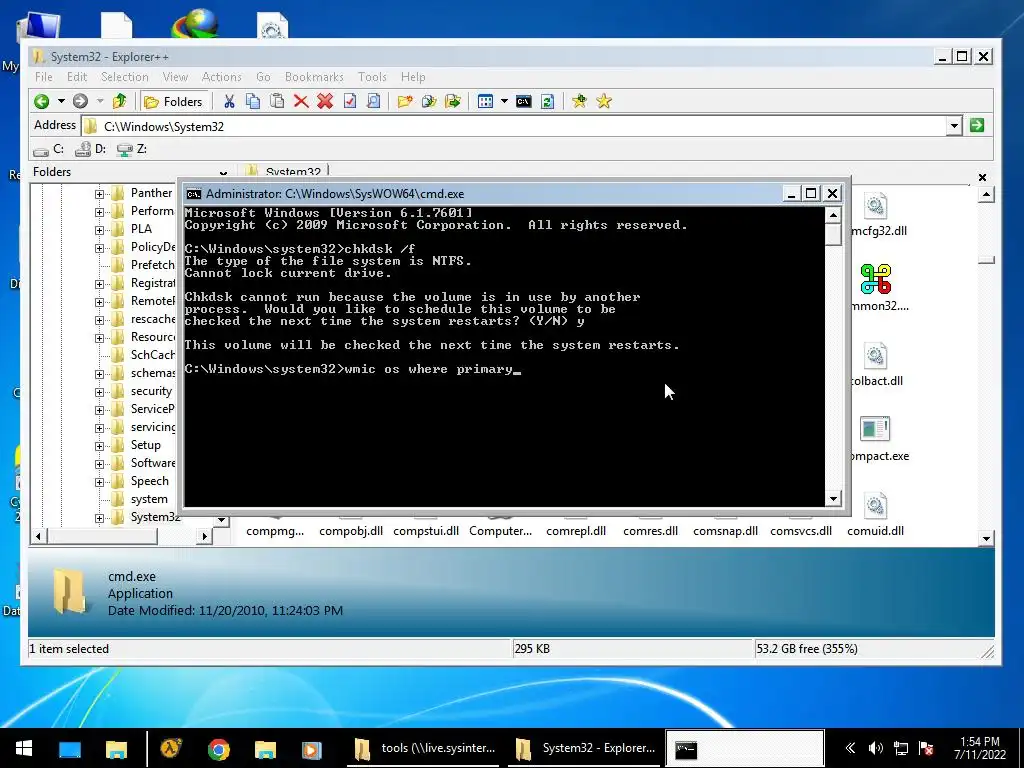Screen dimensions: 1024x768
Task: Open the Actions menu
Action: click(x=221, y=77)
